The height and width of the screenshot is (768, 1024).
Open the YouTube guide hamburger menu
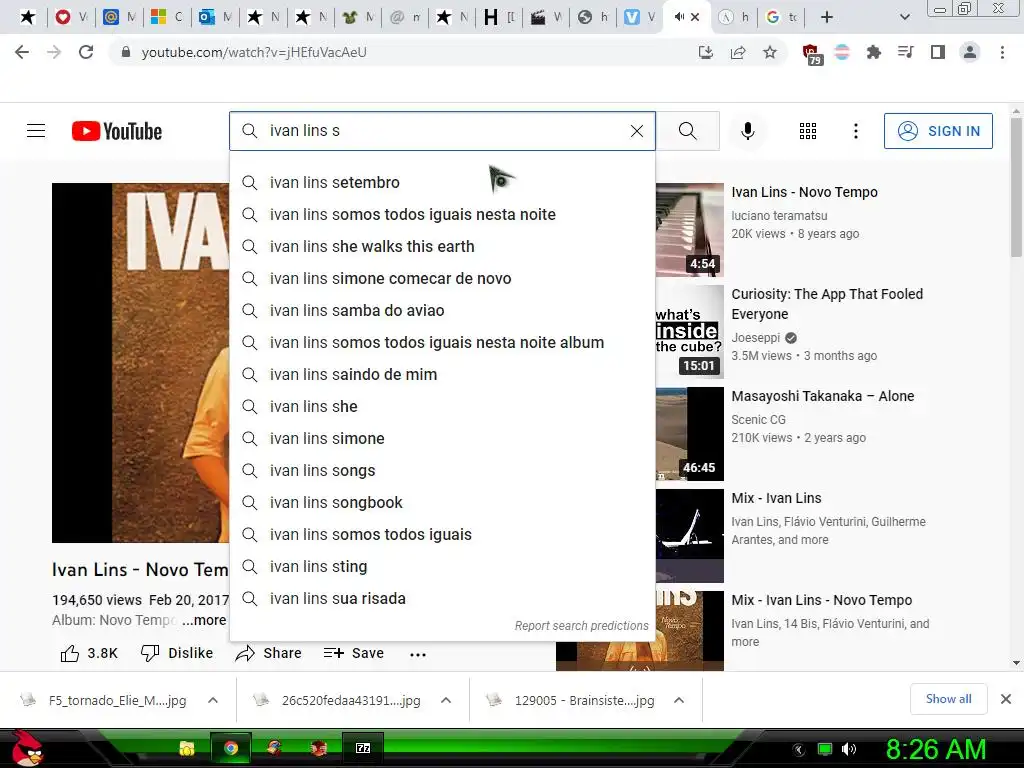[x=36, y=131]
